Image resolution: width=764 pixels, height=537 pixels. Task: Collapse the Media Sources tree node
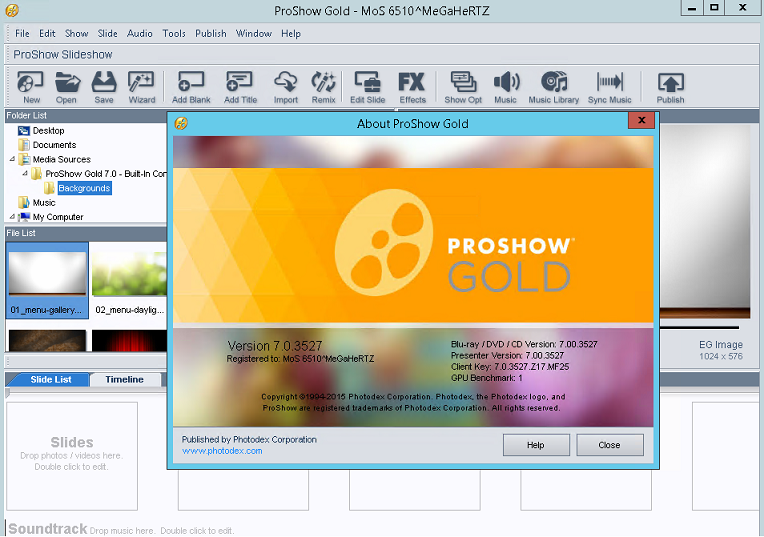[12, 159]
